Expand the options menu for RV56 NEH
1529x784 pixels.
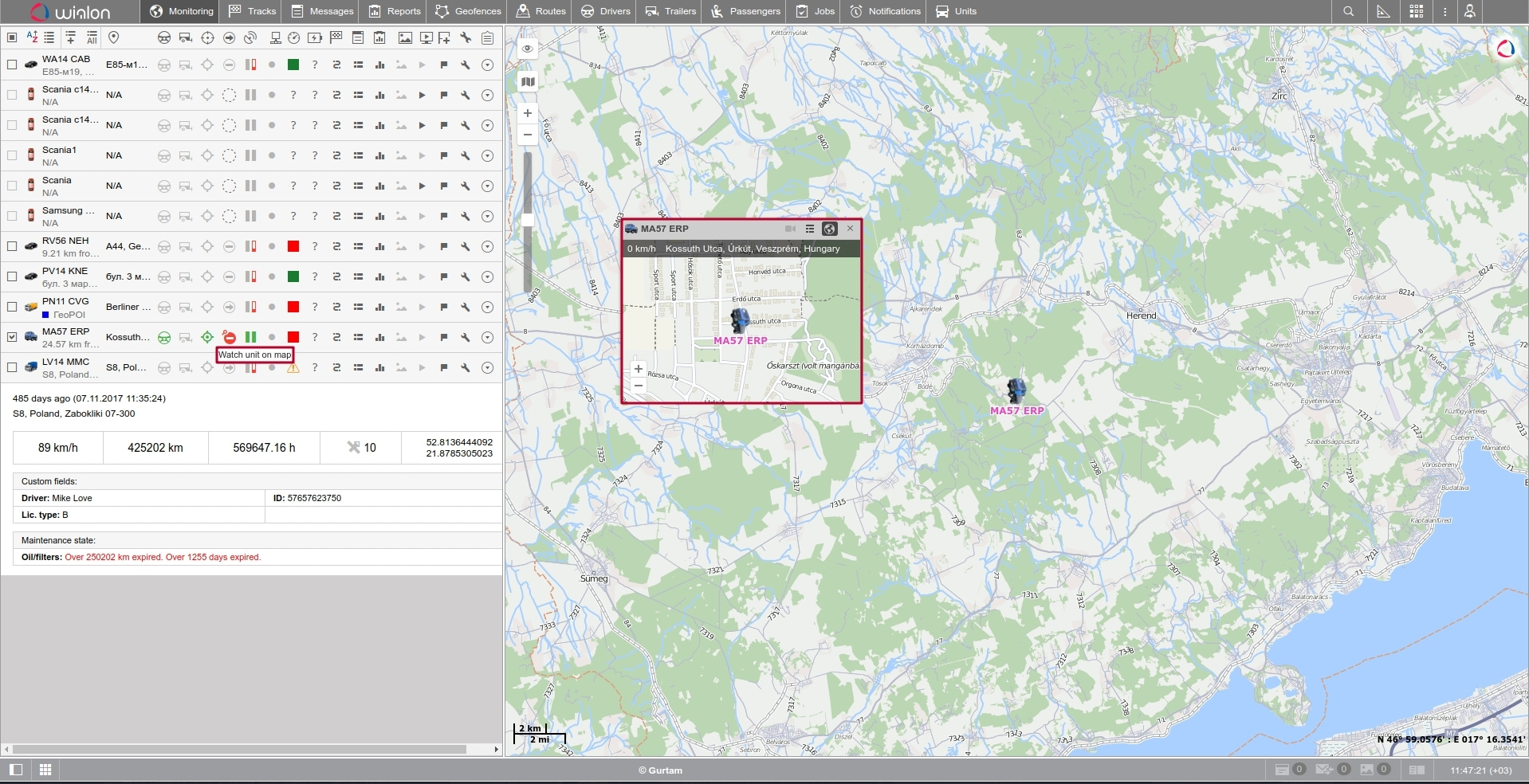(487, 247)
